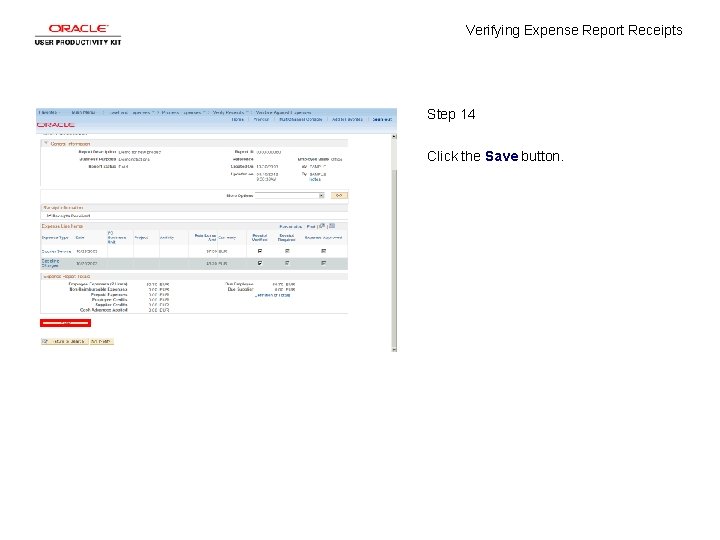Select Travel and Expenses breadcrumb
720x540 pixels.
click(130, 112)
